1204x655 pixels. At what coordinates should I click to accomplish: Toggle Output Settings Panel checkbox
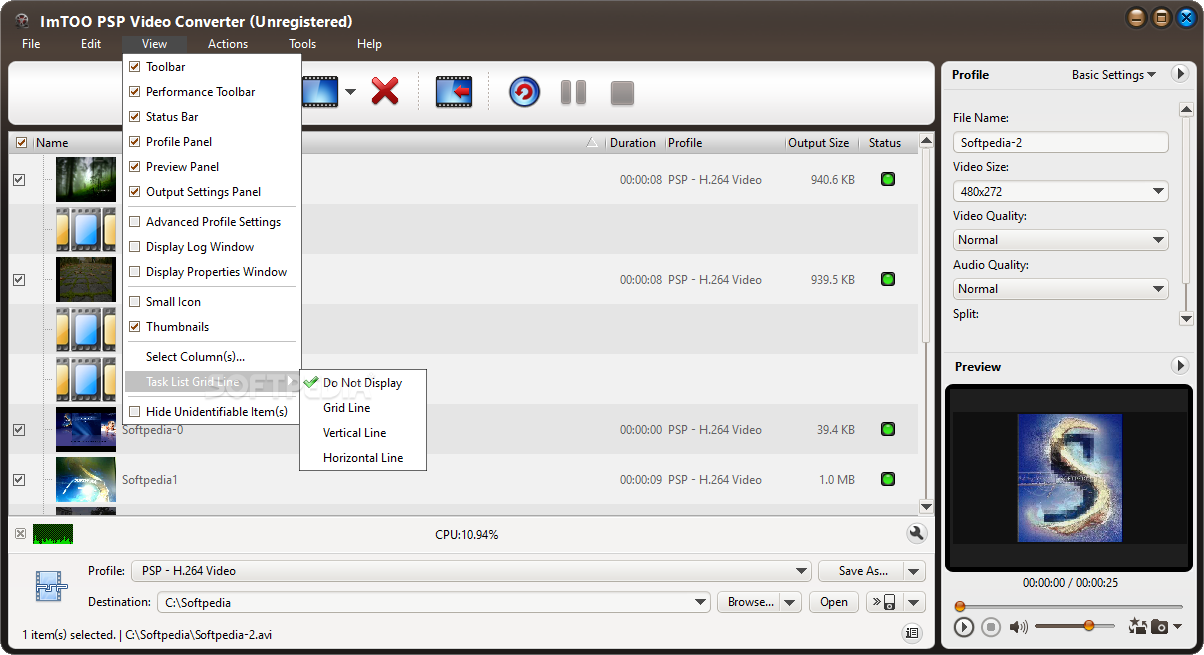(135, 192)
